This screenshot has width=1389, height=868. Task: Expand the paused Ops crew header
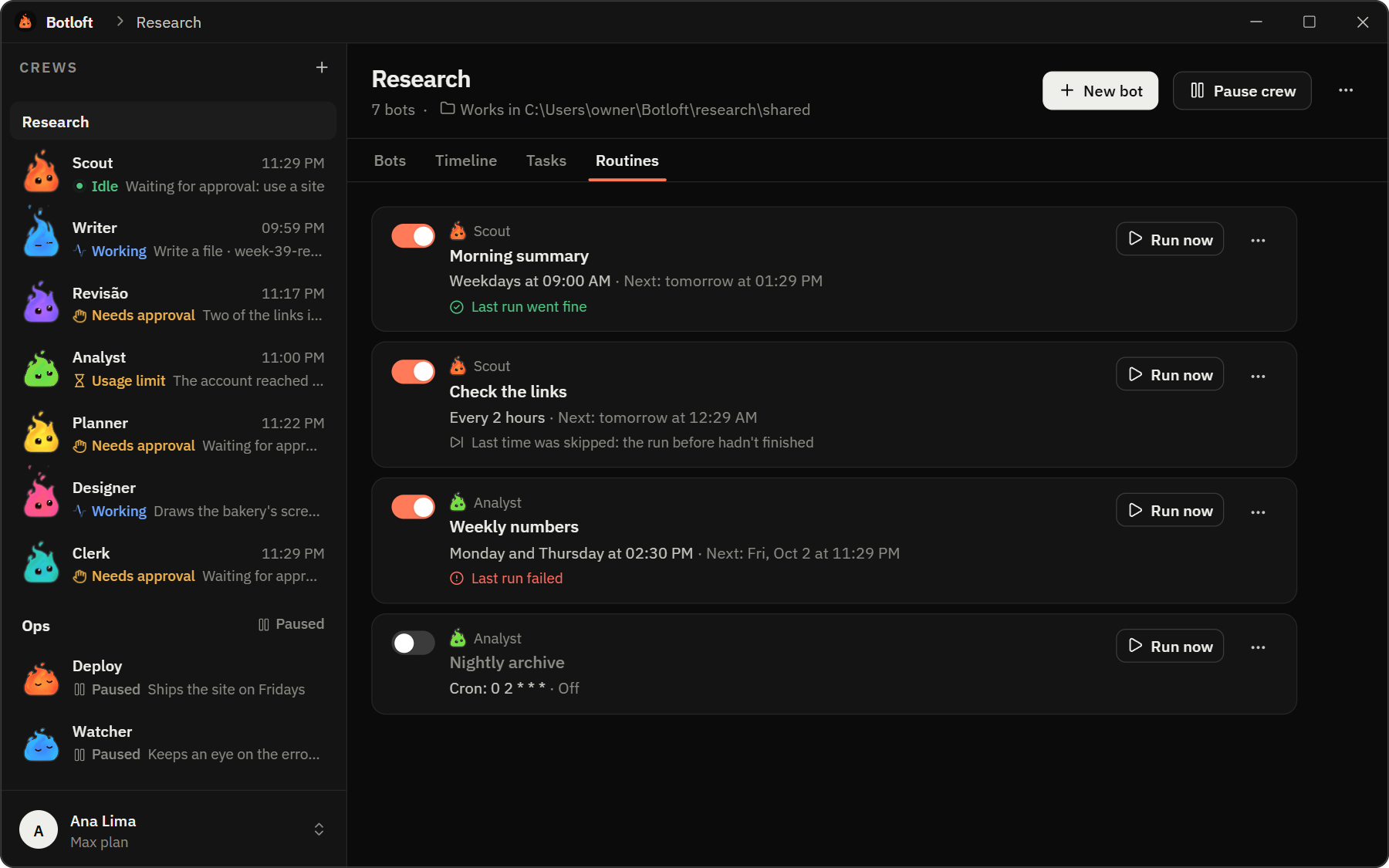click(x=173, y=625)
